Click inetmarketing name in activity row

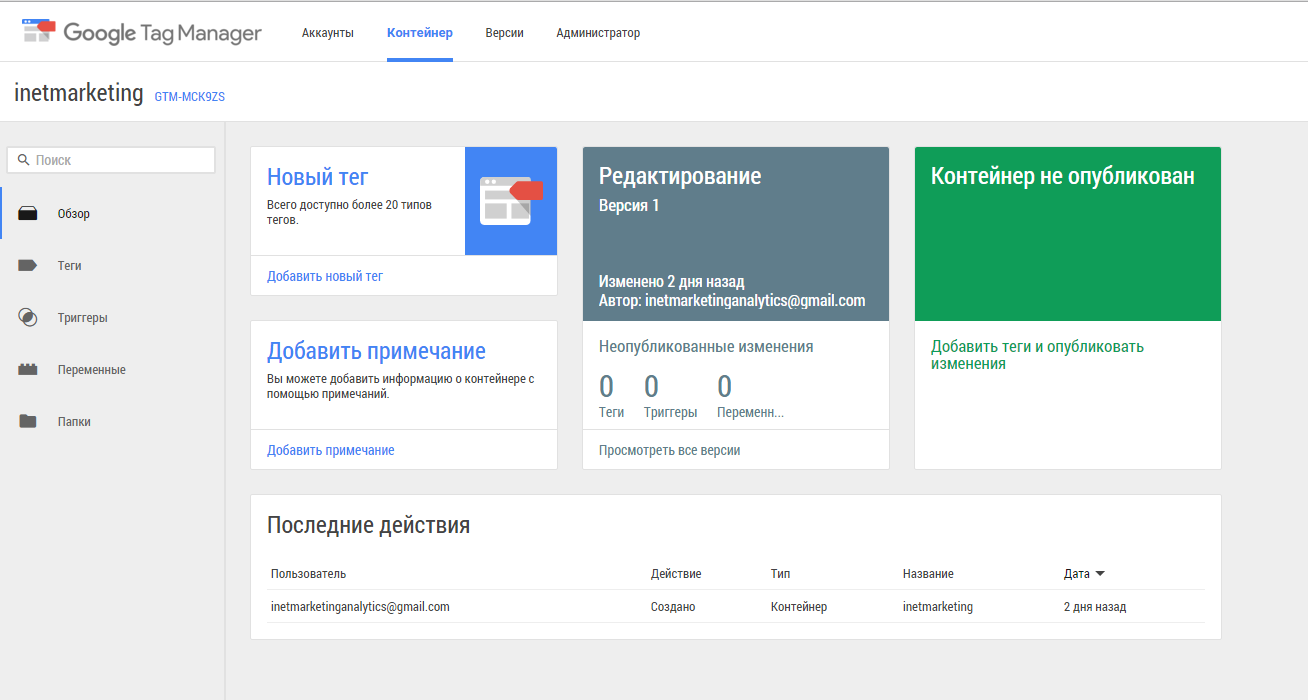[938, 607]
